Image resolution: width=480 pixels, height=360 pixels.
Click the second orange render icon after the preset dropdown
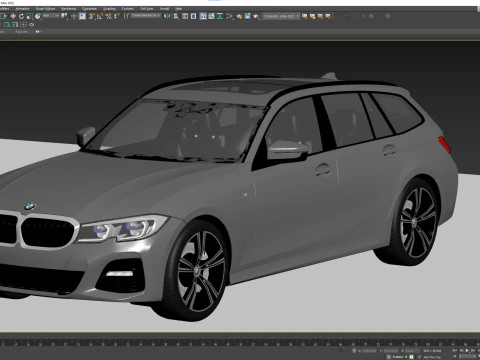click(313, 16)
